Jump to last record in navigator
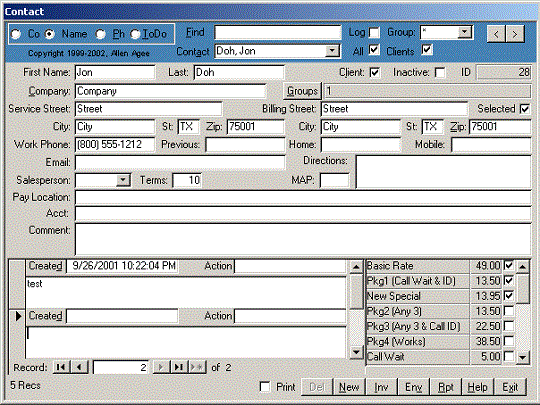The image size is (540, 405). point(179,367)
